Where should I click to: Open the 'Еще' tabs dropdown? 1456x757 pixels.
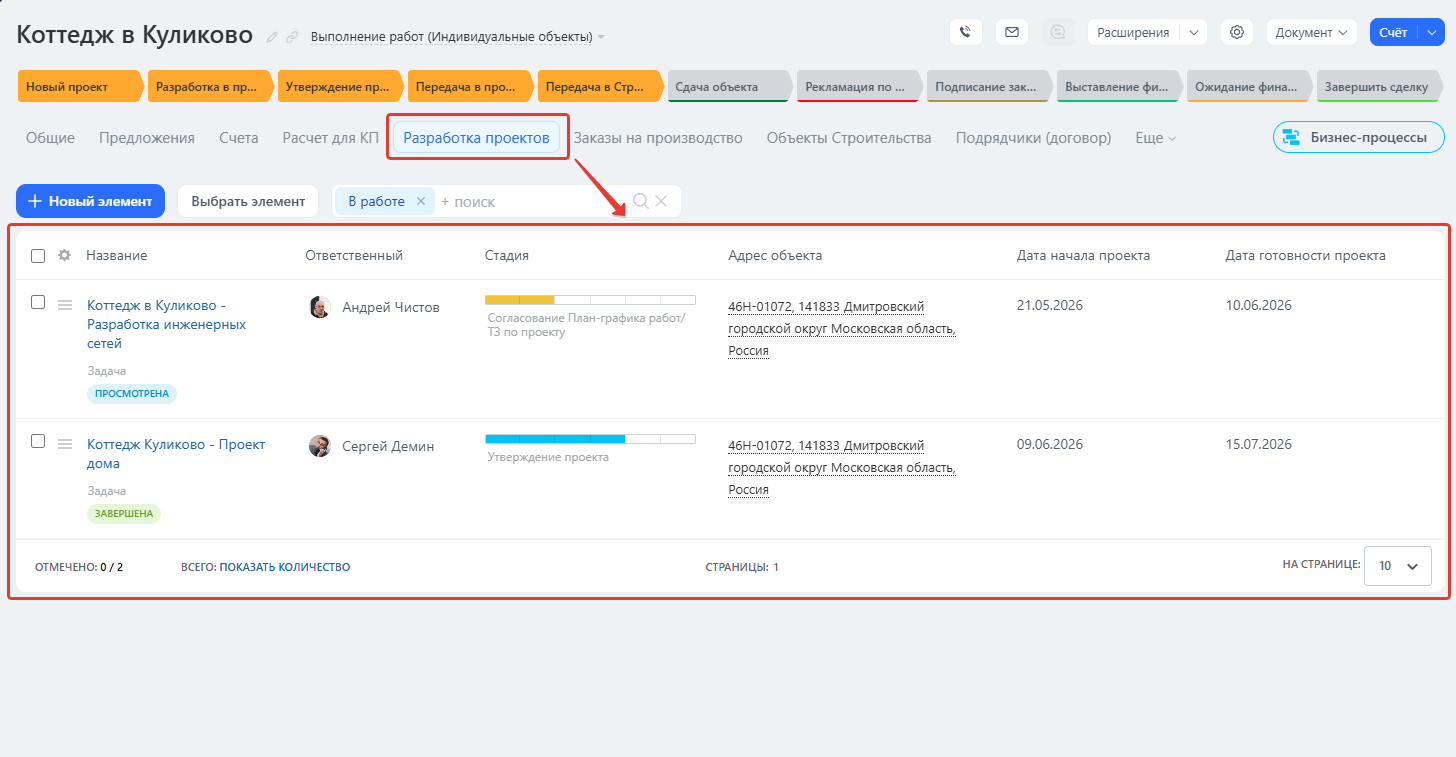(1155, 138)
